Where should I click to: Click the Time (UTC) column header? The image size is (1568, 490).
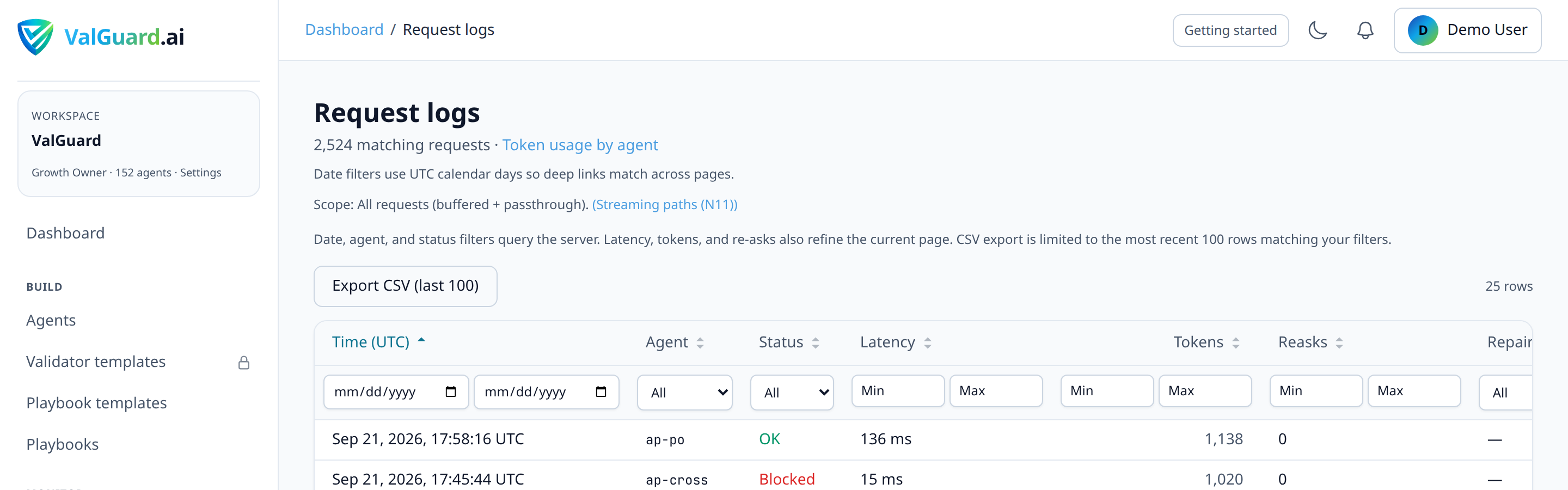pos(370,342)
